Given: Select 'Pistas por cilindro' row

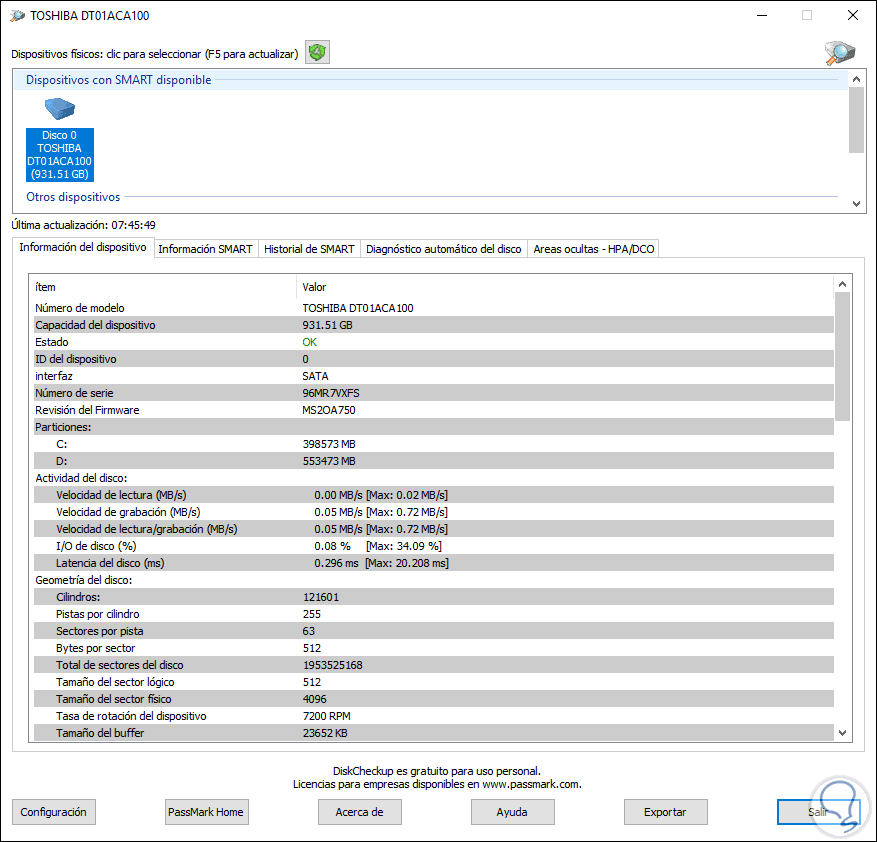Looking at the screenshot, I should 433,614.
